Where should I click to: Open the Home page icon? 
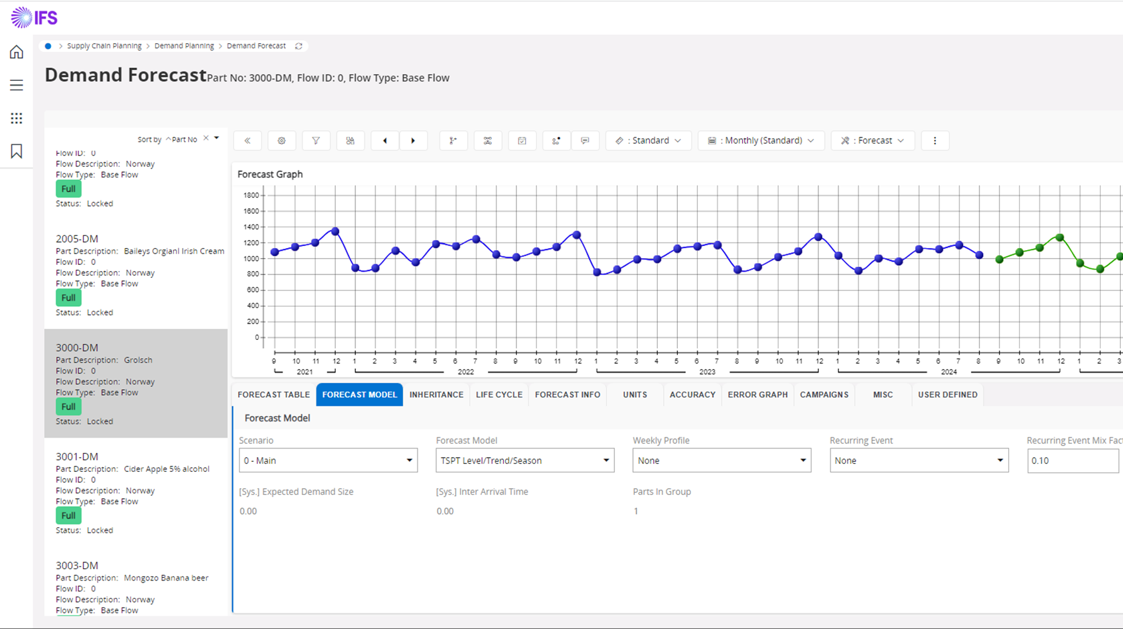16,52
